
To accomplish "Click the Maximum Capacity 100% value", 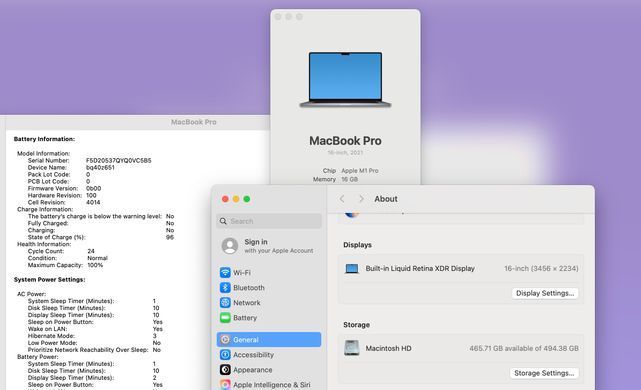I will click(95, 265).
